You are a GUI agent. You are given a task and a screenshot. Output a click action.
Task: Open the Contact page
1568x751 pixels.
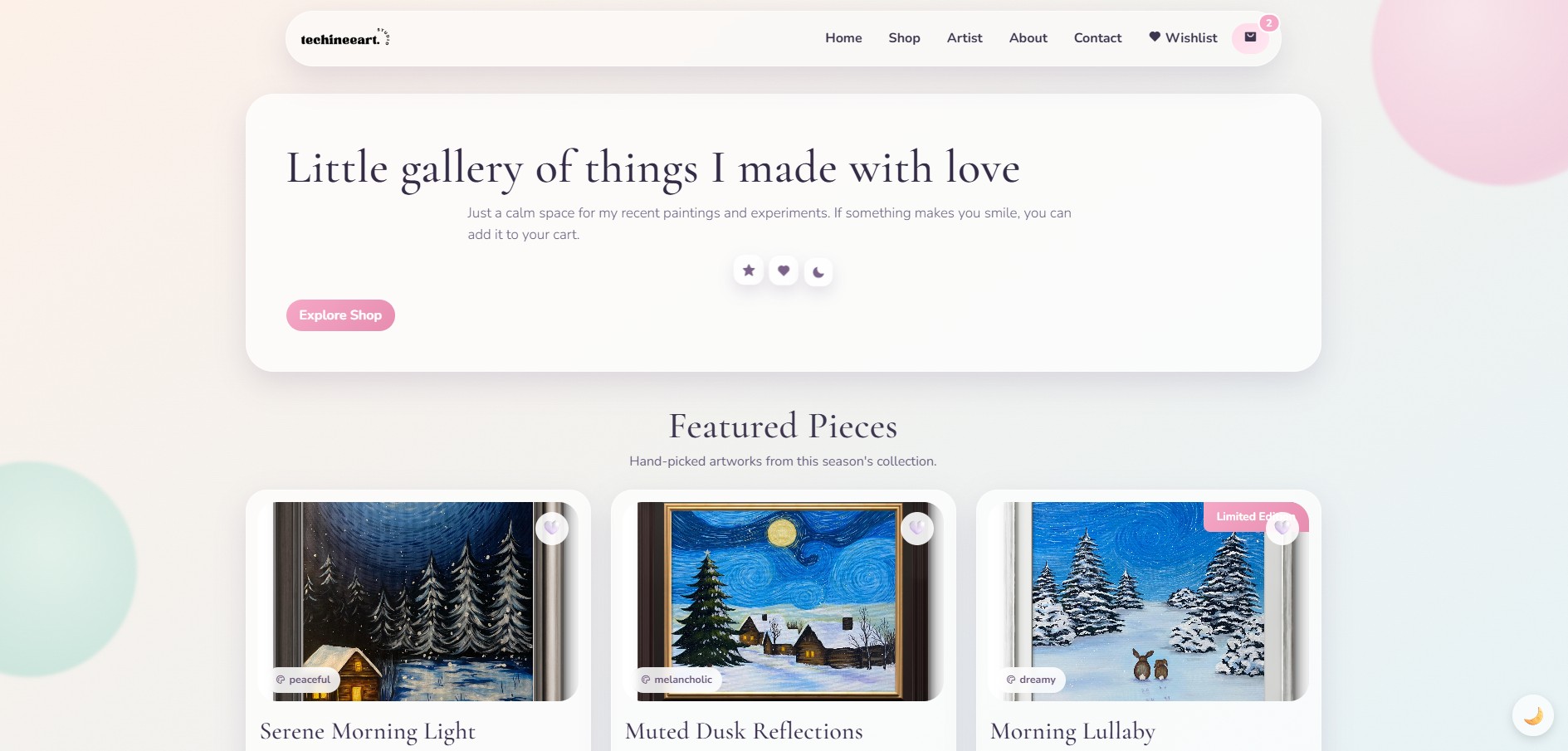[x=1097, y=37]
